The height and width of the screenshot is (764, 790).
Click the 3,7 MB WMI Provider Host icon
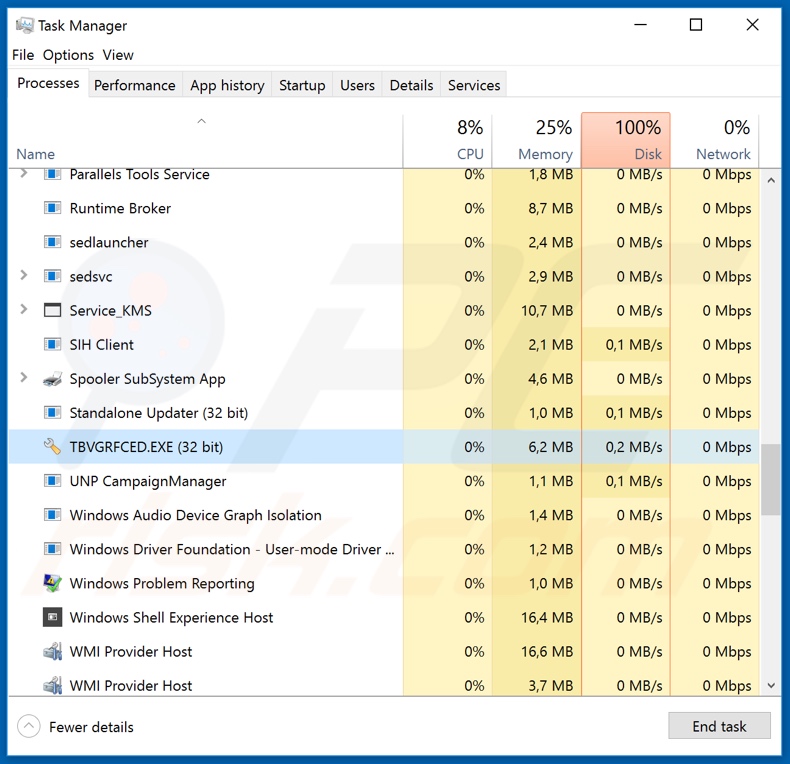click(52, 685)
